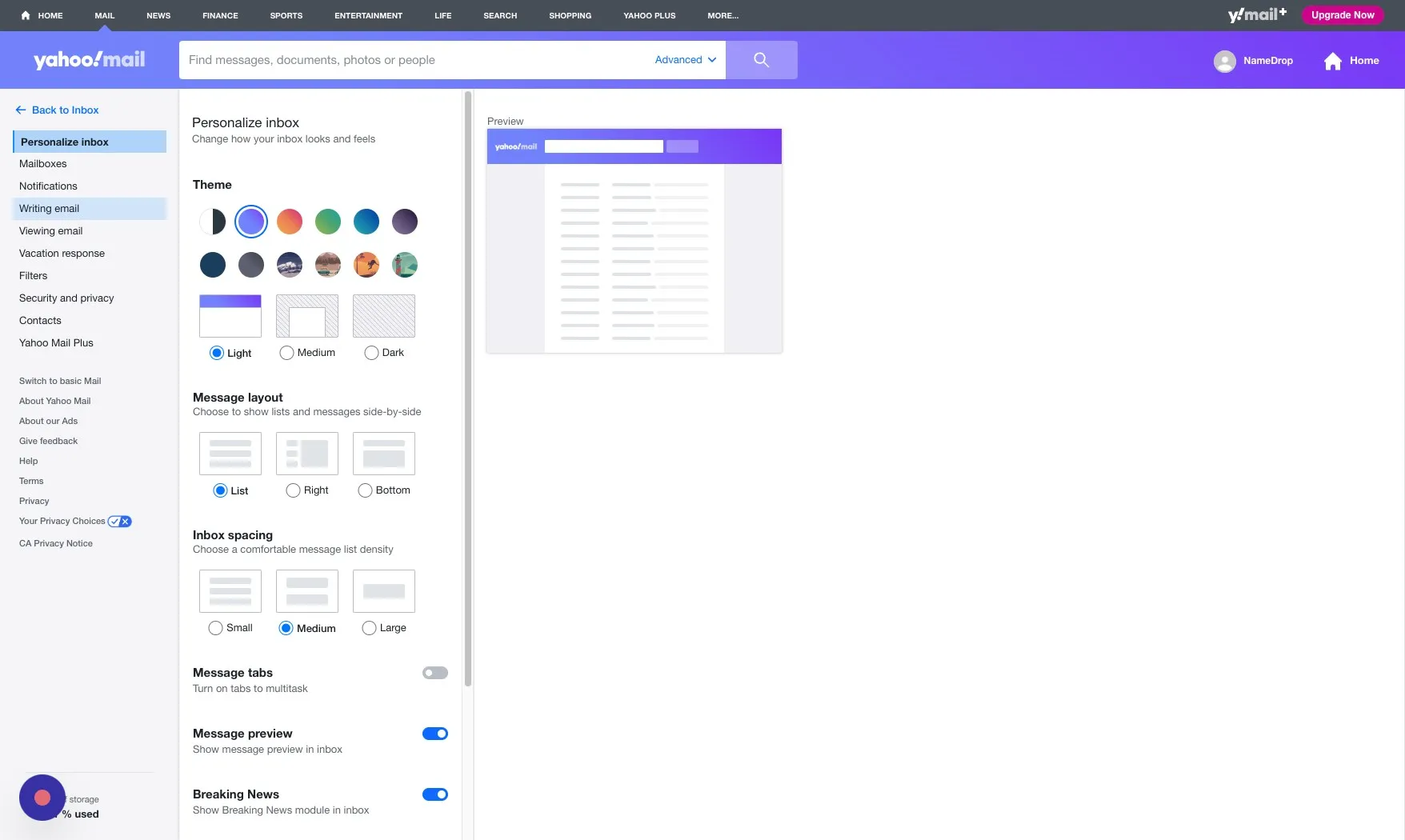Select the Dark radio button
The image size is (1405, 840).
[371, 353]
